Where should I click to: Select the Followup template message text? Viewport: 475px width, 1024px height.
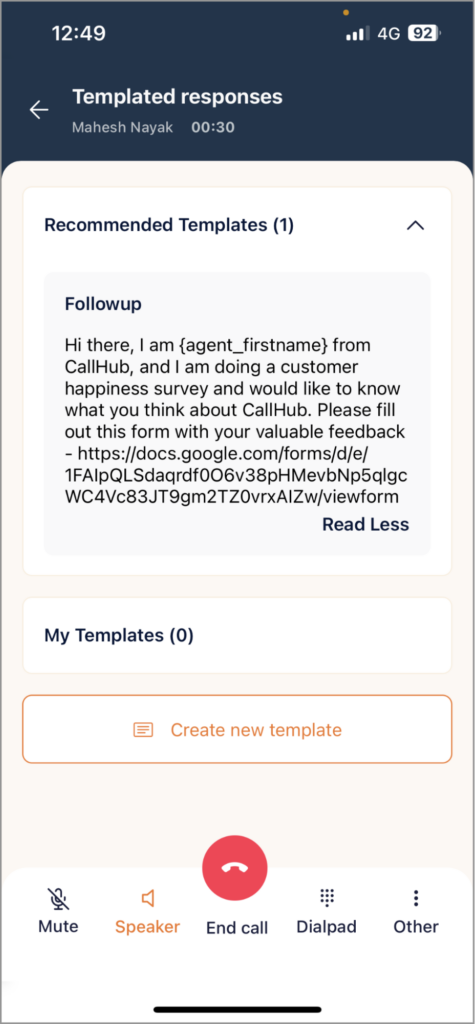tap(237, 421)
